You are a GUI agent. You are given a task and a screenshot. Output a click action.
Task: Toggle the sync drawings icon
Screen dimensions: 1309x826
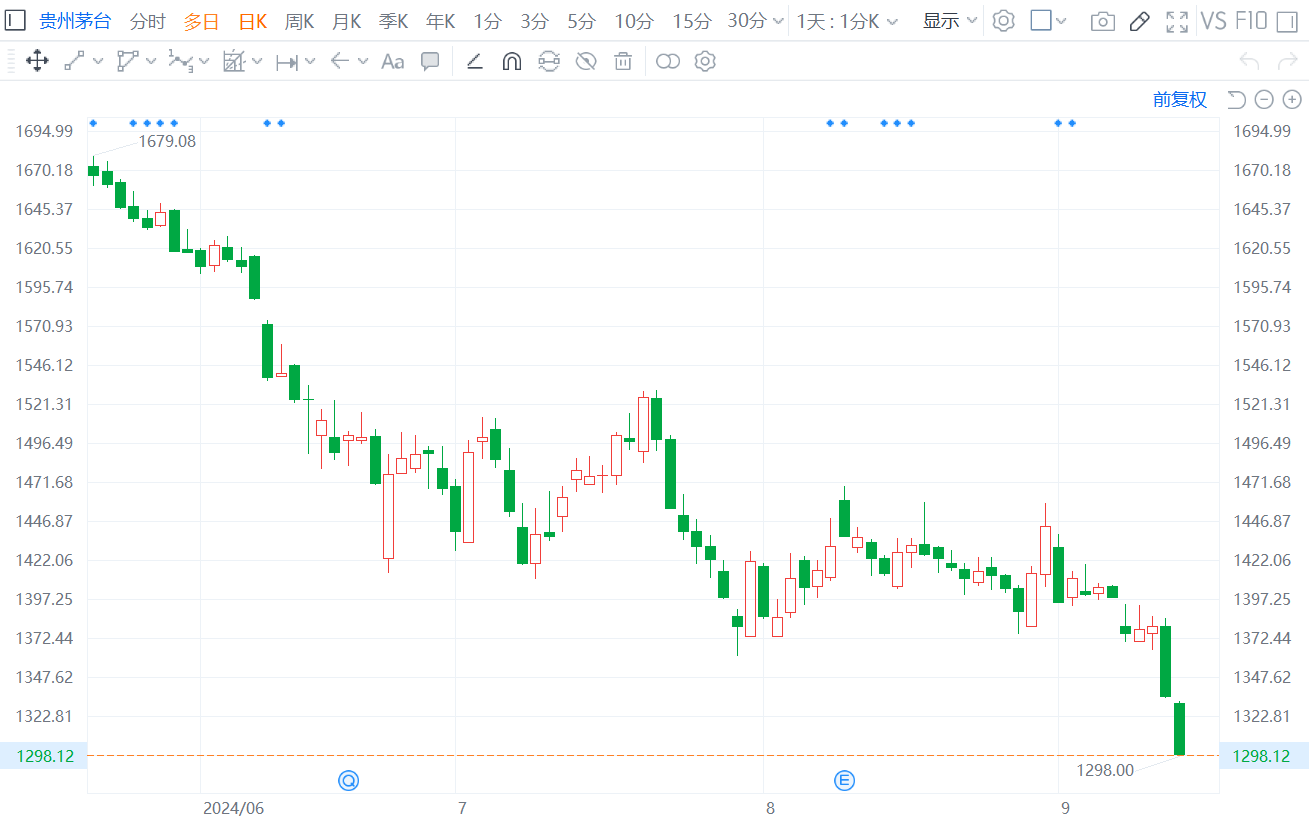pyautogui.click(x=548, y=62)
